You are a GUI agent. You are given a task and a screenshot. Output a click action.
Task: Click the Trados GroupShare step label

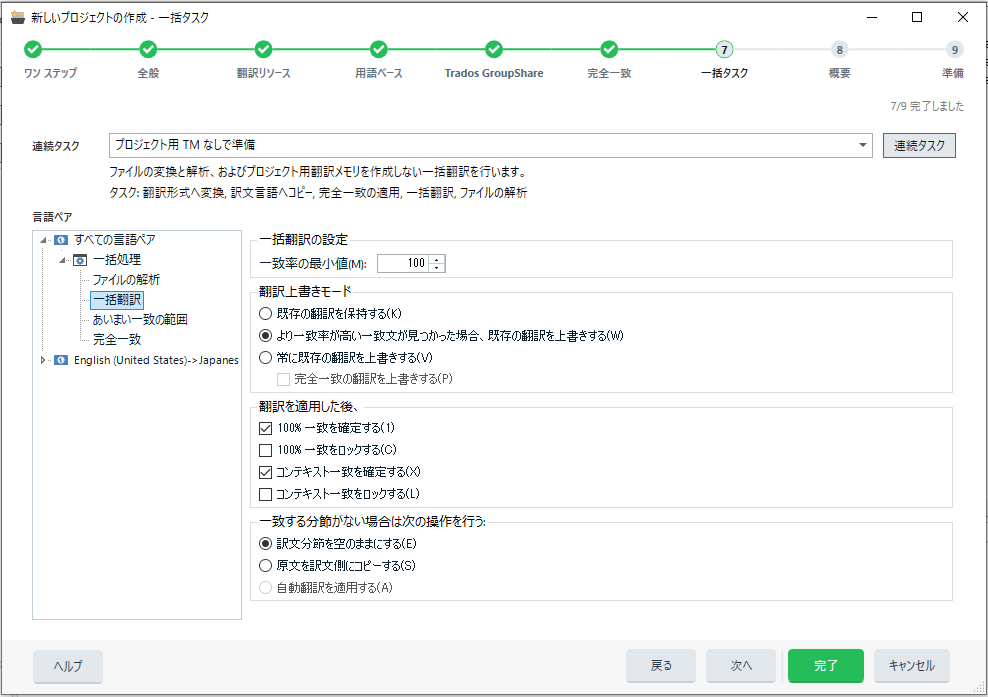[494, 73]
